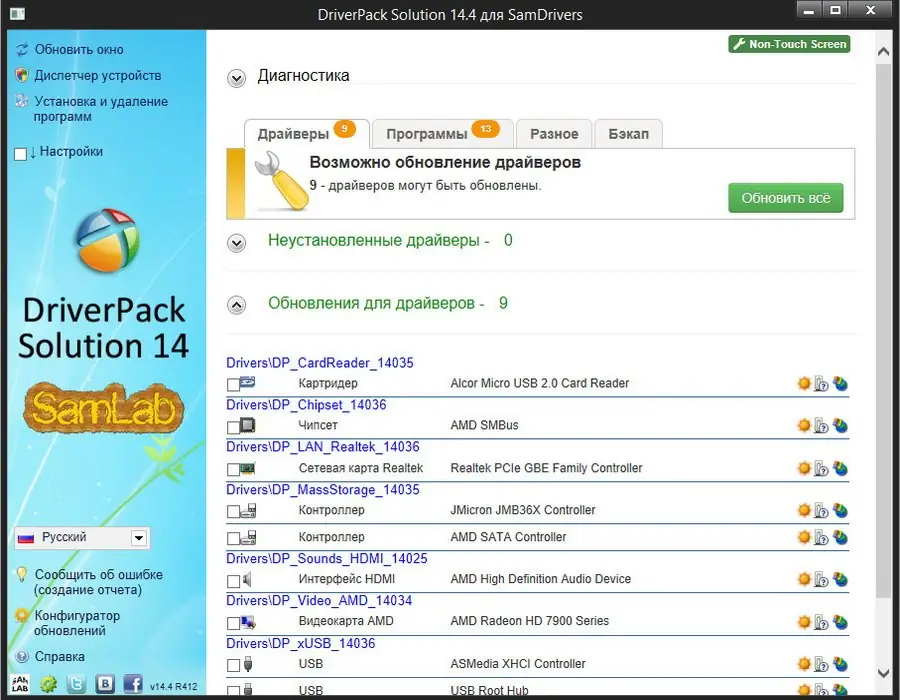
Task: Tick the Realtek PCIe GBE Family Controller checkbox
Action: pyautogui.click(x=233, y=470)
